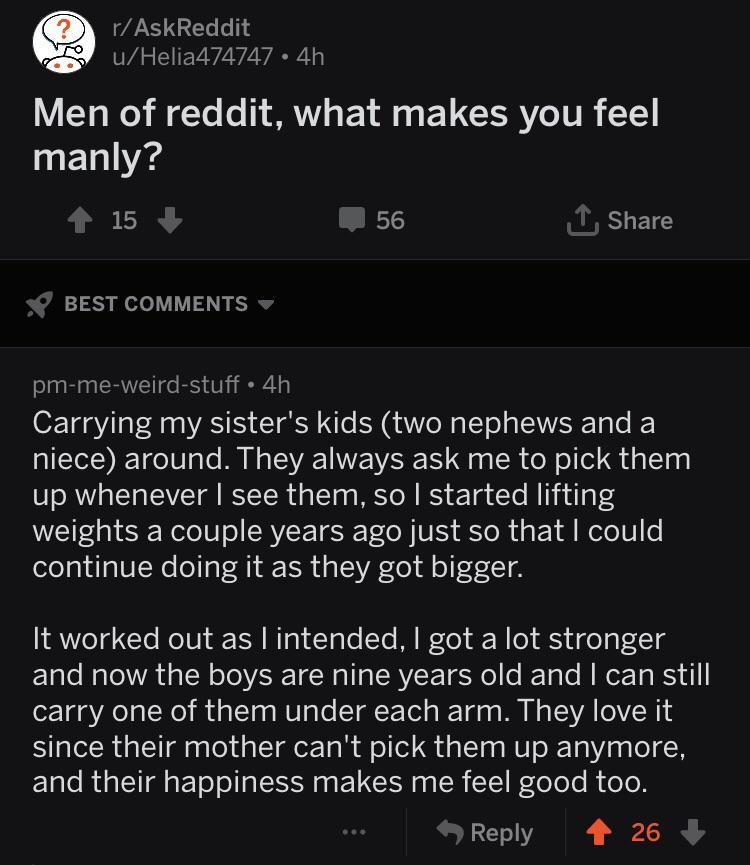750x865 pixels.
Task: Expand the Best Comments sort dropdown
Action: (x=264, y=304)
